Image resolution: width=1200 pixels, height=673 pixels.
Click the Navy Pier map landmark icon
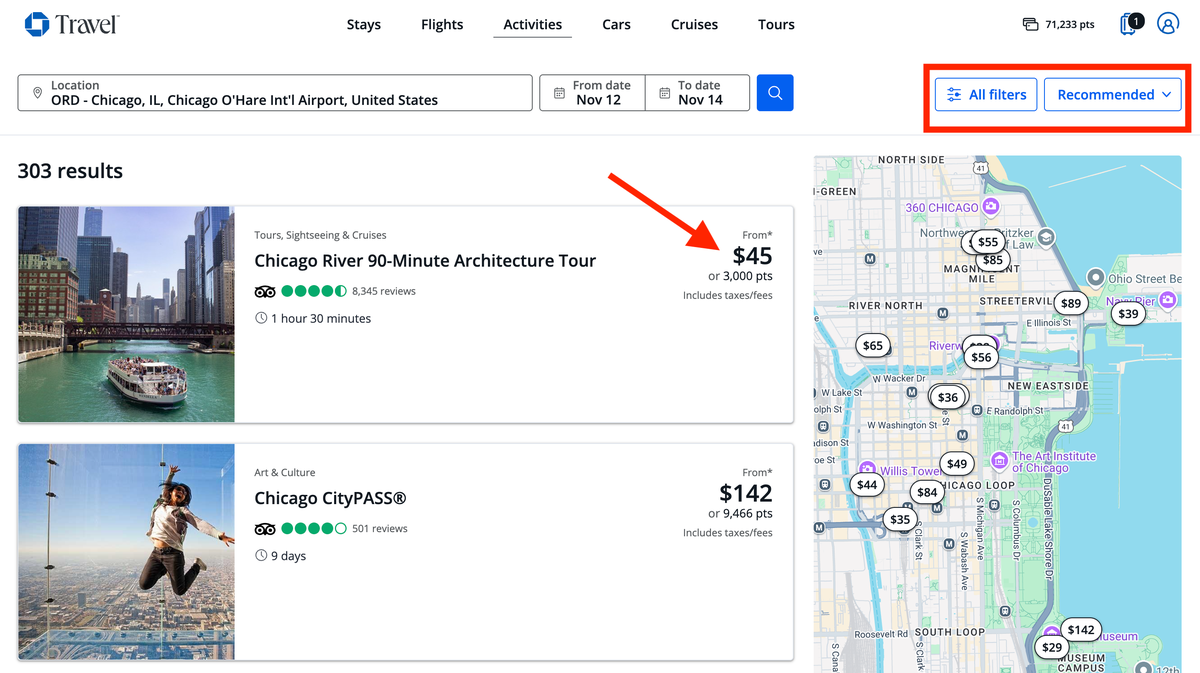click(1166, 300)
